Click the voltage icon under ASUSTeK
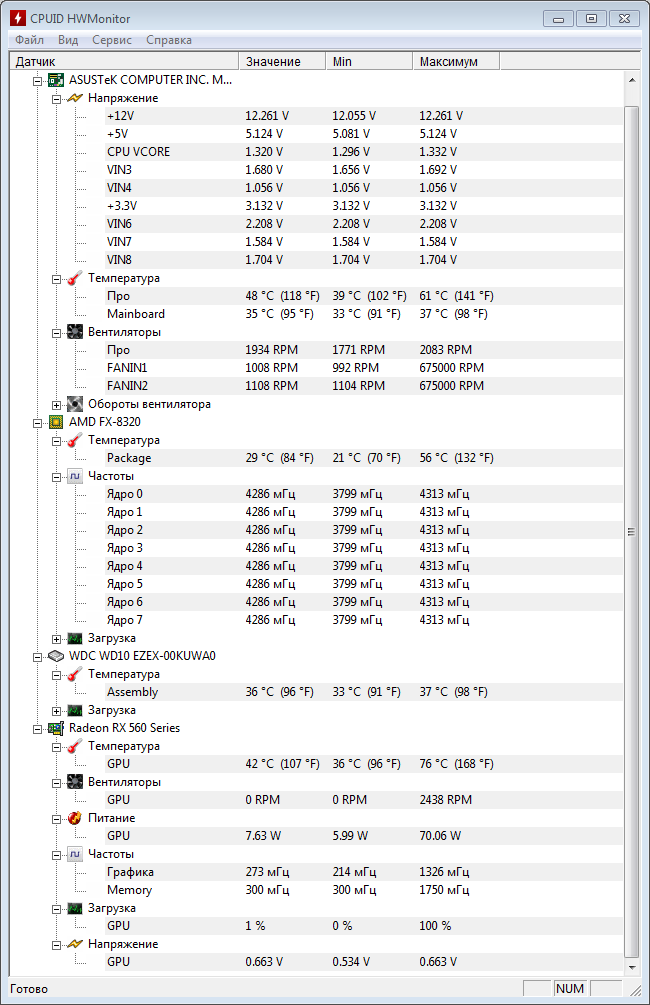 [x=75, y=98]
